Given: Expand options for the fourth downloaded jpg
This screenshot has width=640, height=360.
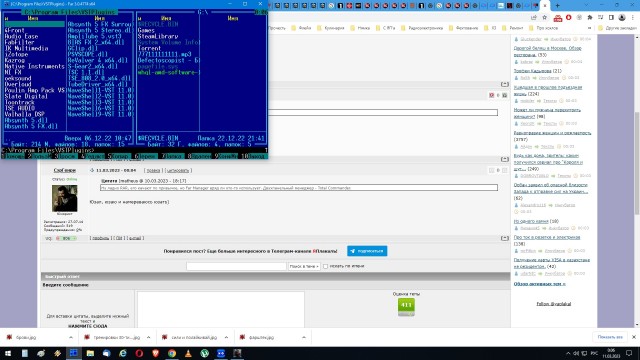Looking at the screenshot, I should pyautogui.click(x=304, y=338).
